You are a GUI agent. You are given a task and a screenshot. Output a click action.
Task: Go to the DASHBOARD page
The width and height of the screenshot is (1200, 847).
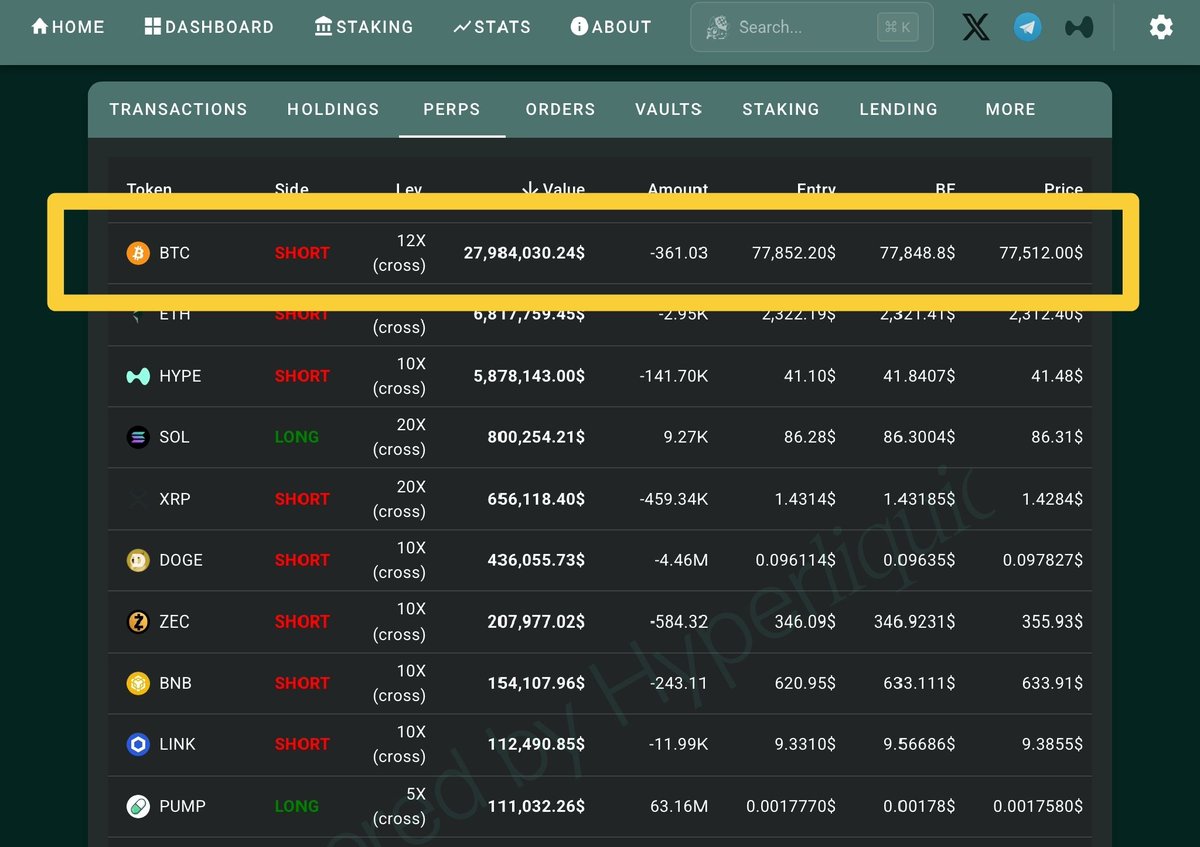click(x=209, y=27)
